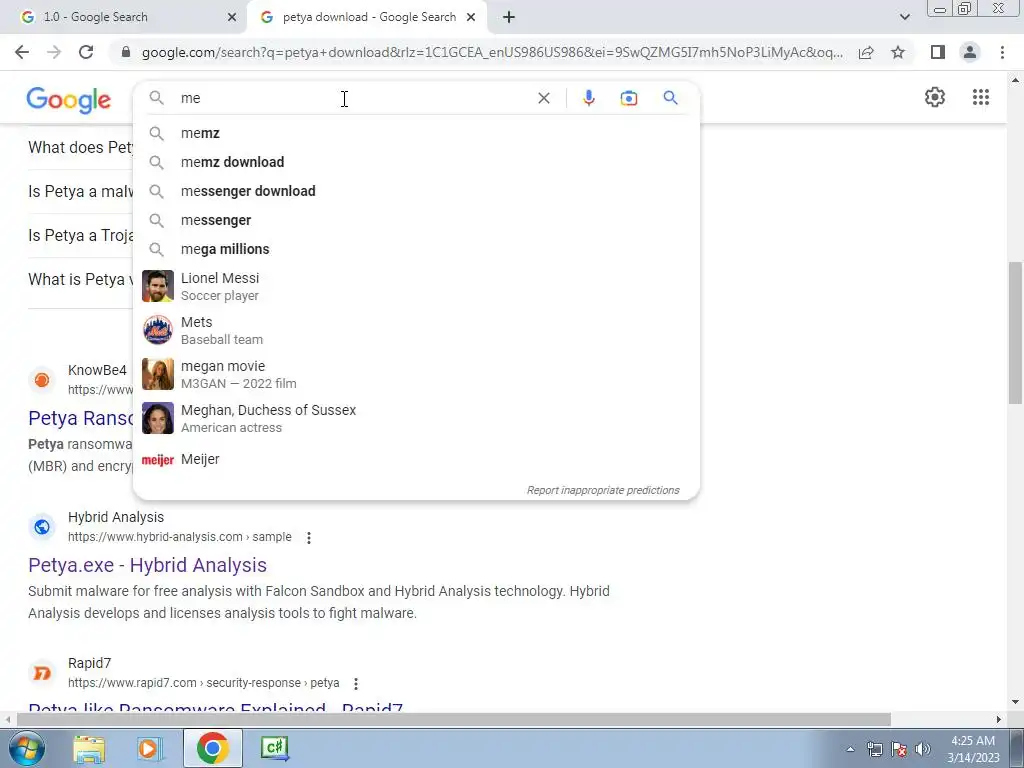Screen dimensions: 1024x768
Task: Open the Windows Start menu
Action: [25, 748]
